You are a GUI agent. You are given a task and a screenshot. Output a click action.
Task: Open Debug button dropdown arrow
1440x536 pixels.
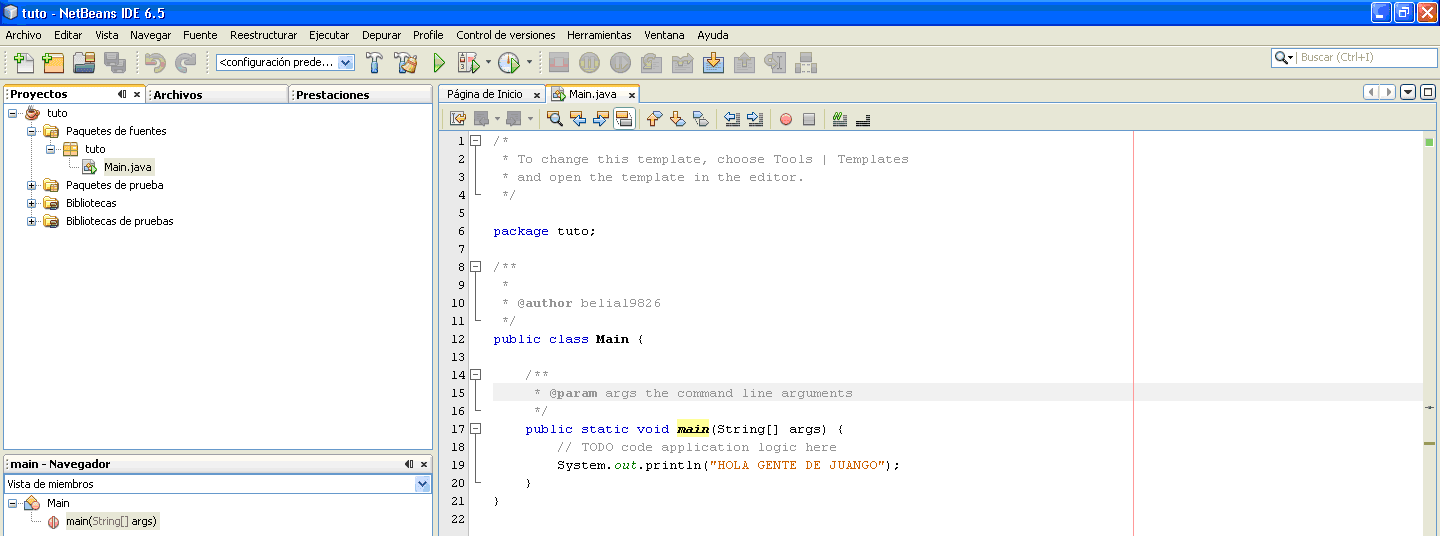click(488, 62)
